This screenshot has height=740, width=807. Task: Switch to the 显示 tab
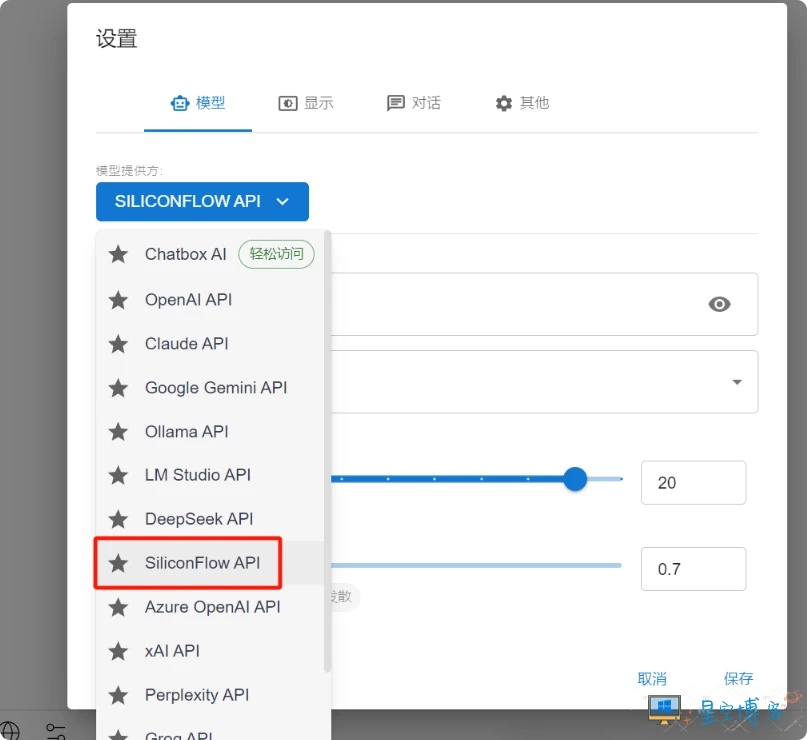pos(306,103)
